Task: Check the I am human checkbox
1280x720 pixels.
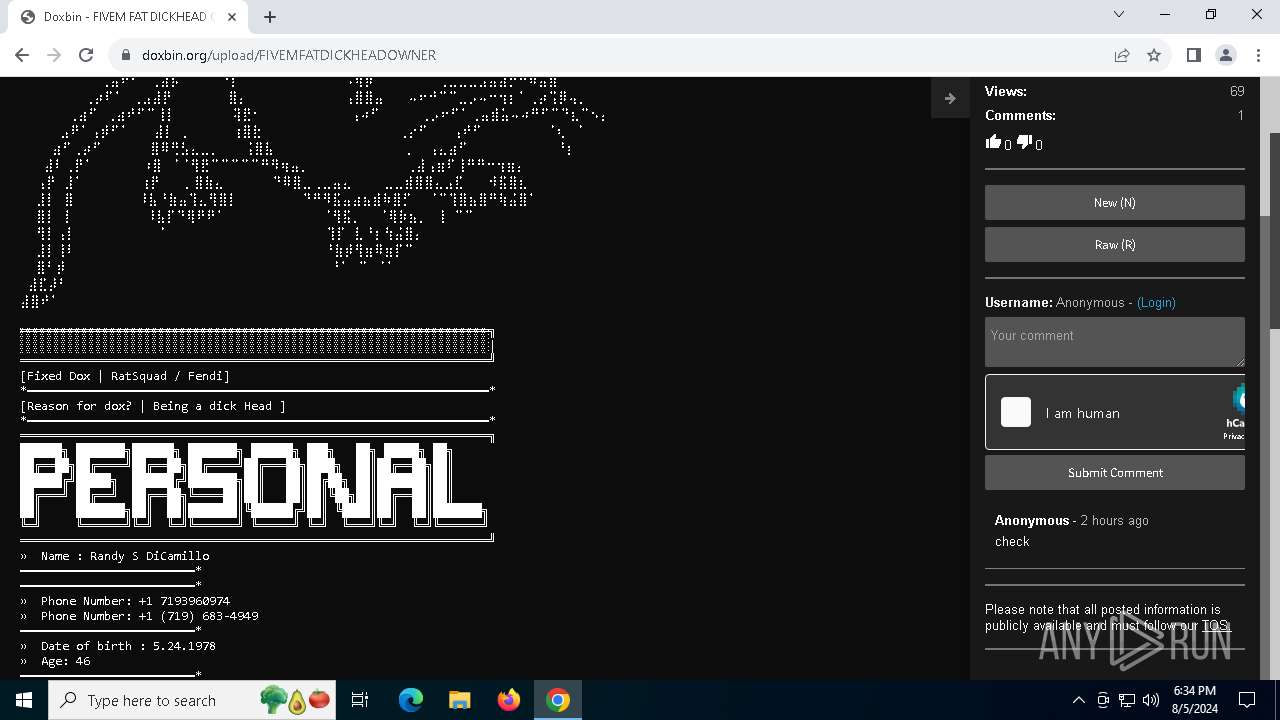Action: tap(1016, 412)
